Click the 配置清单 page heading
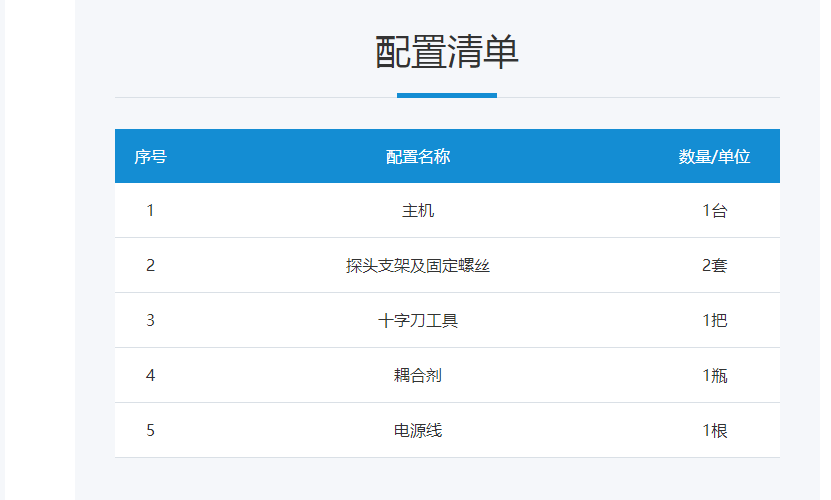 coord(446,52)
